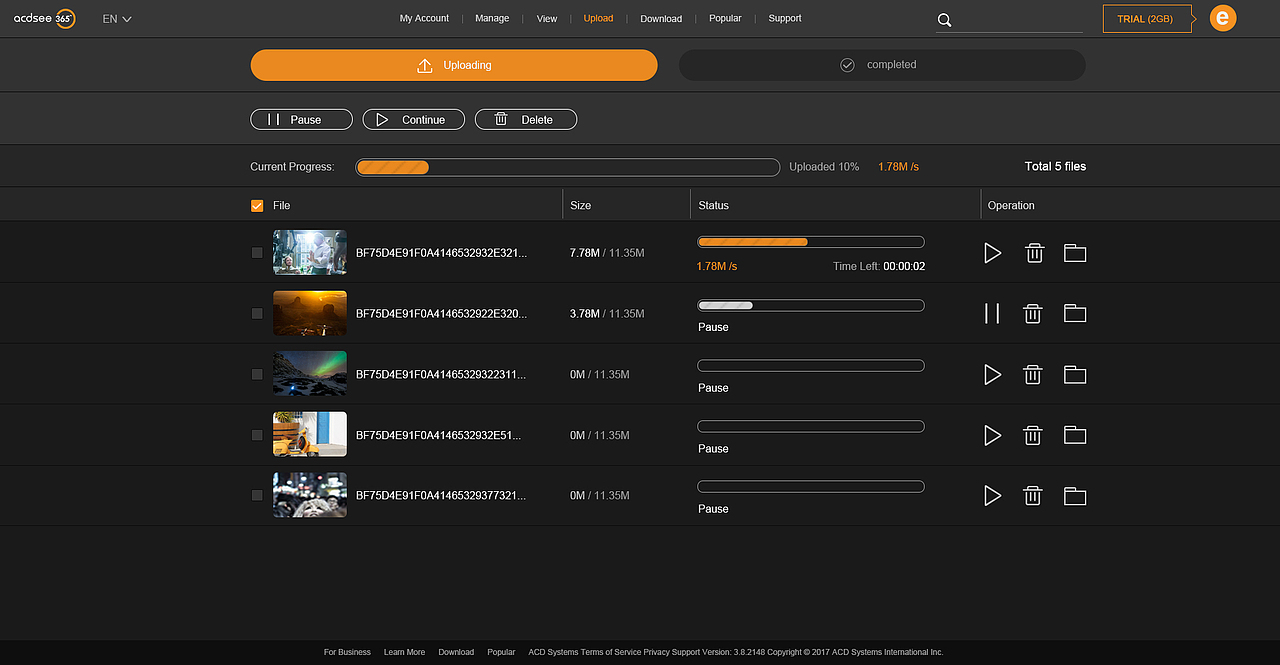
Task: Check the box for file ending E321...
Action: (257, 253)
